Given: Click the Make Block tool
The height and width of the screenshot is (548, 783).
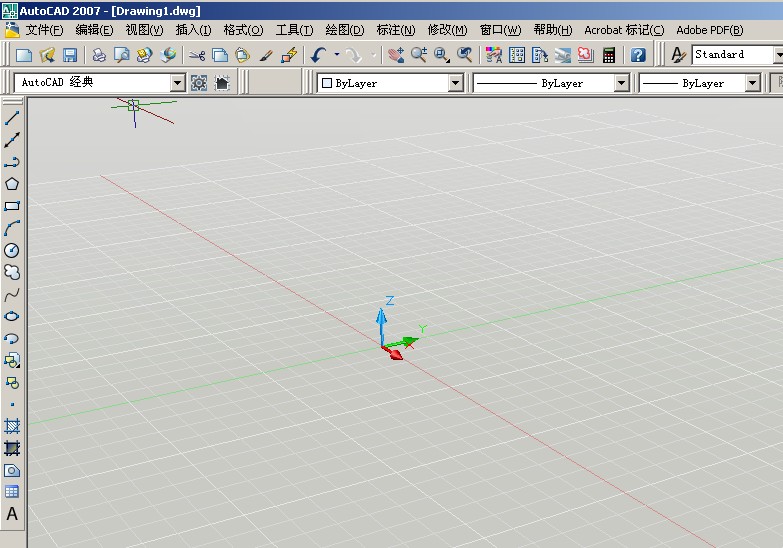Looking at the screenshot, I should pyautogui.click(x=12, y=383).
